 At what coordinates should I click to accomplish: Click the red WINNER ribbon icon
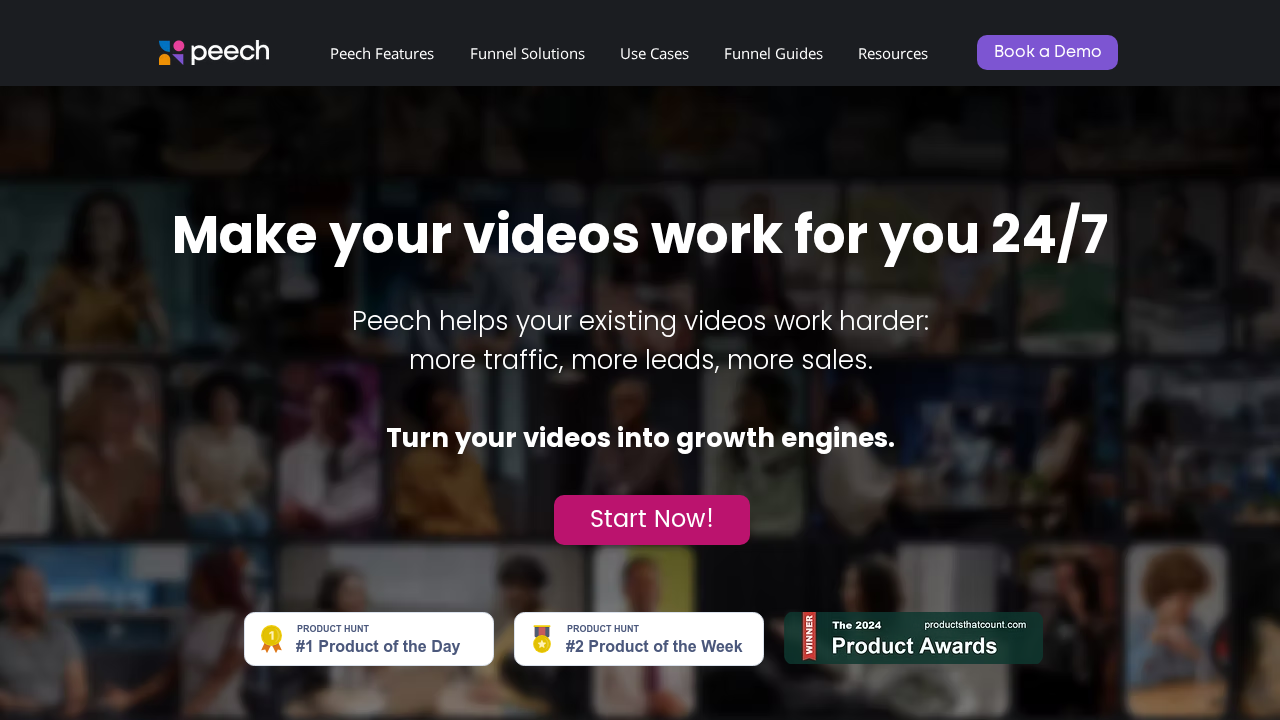[809, 637]
